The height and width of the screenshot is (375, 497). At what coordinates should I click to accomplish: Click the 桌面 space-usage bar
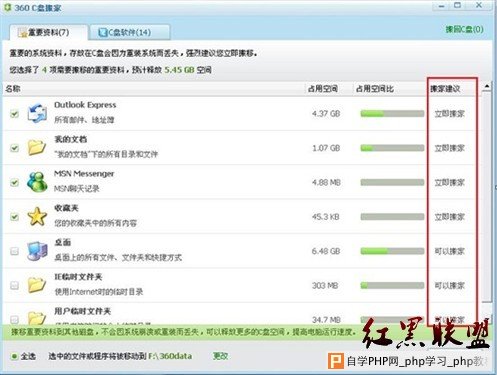pos(392,251)
